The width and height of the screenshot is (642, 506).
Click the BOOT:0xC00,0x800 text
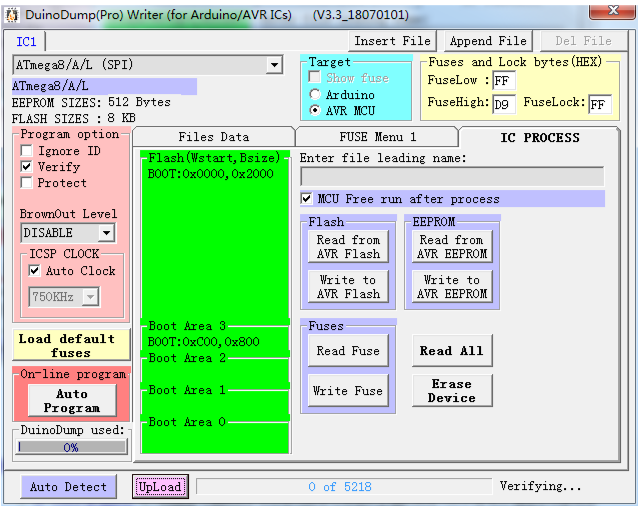pyautogui.click(x=203, y=341)
